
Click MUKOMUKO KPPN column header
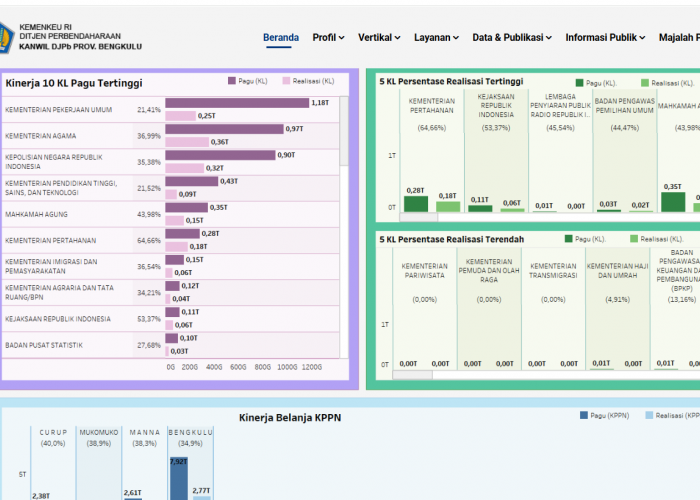click(x=99, y=433)
